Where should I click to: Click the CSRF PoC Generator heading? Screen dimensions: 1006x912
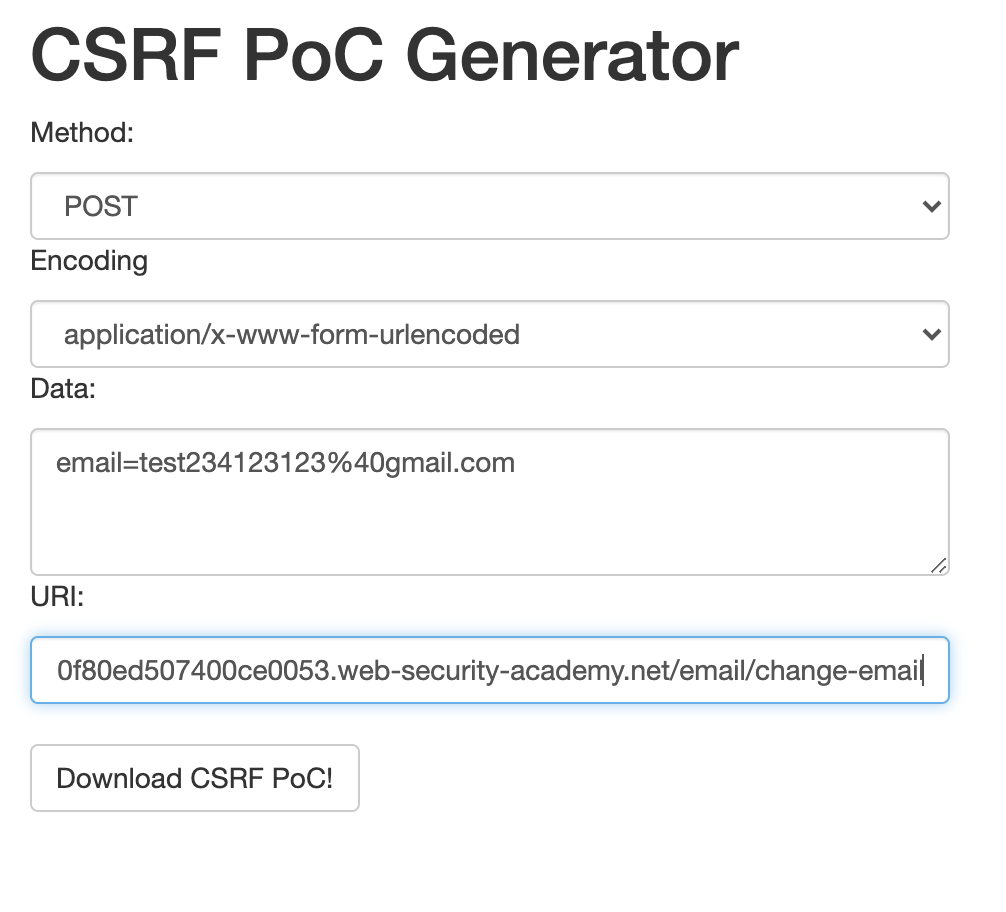(x=385, y=55)
